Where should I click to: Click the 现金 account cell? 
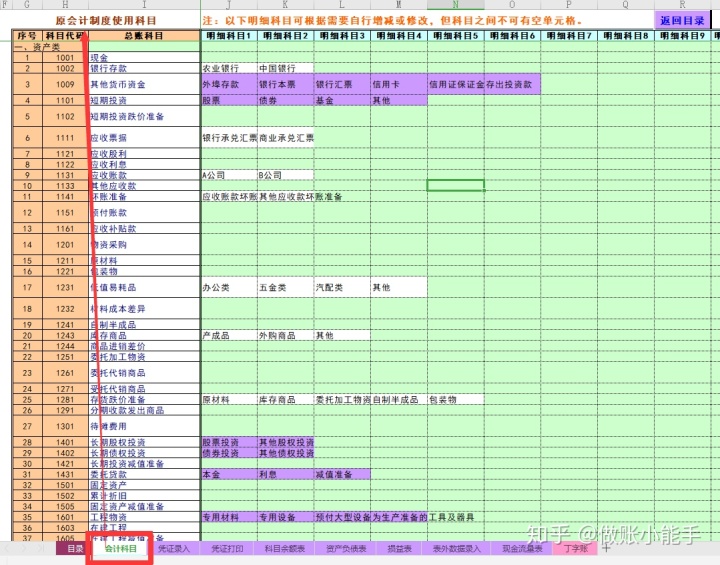(144, 57)
